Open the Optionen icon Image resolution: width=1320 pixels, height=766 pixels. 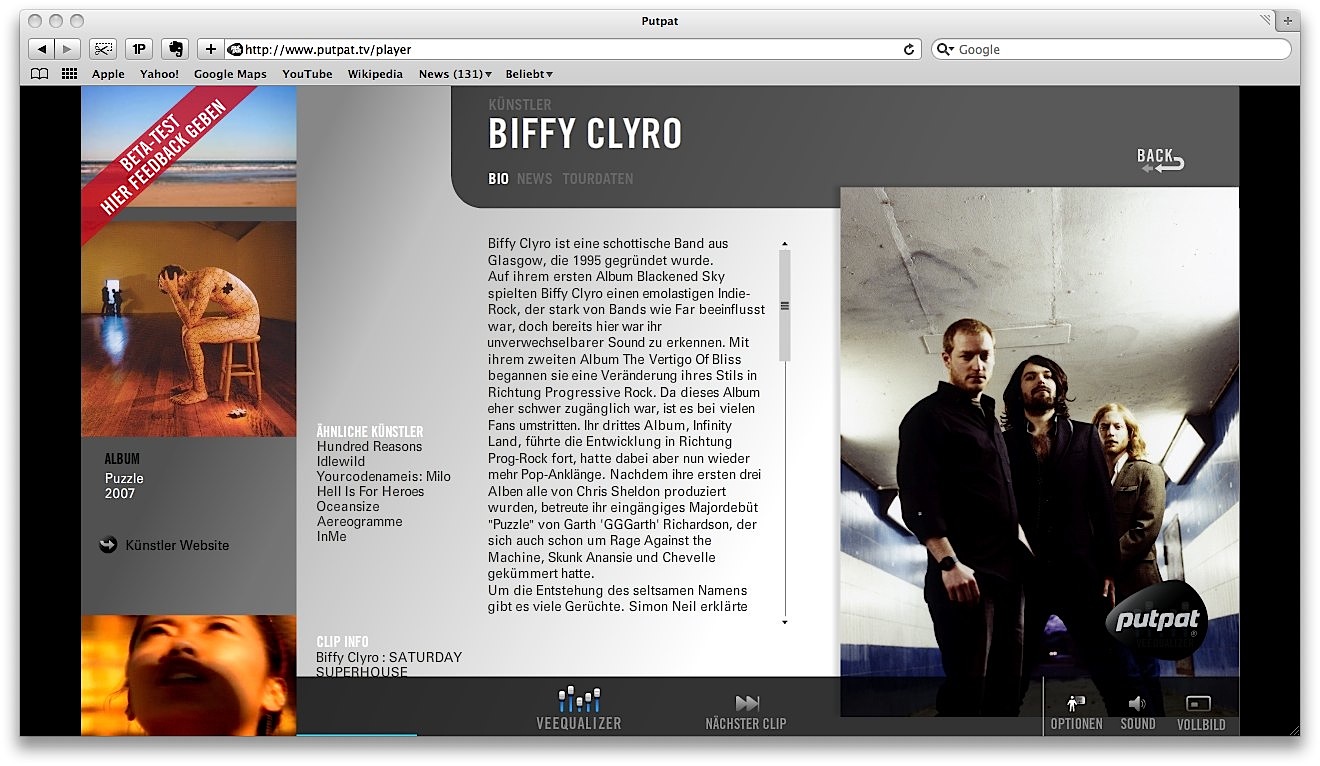[x=1076, y=703]
